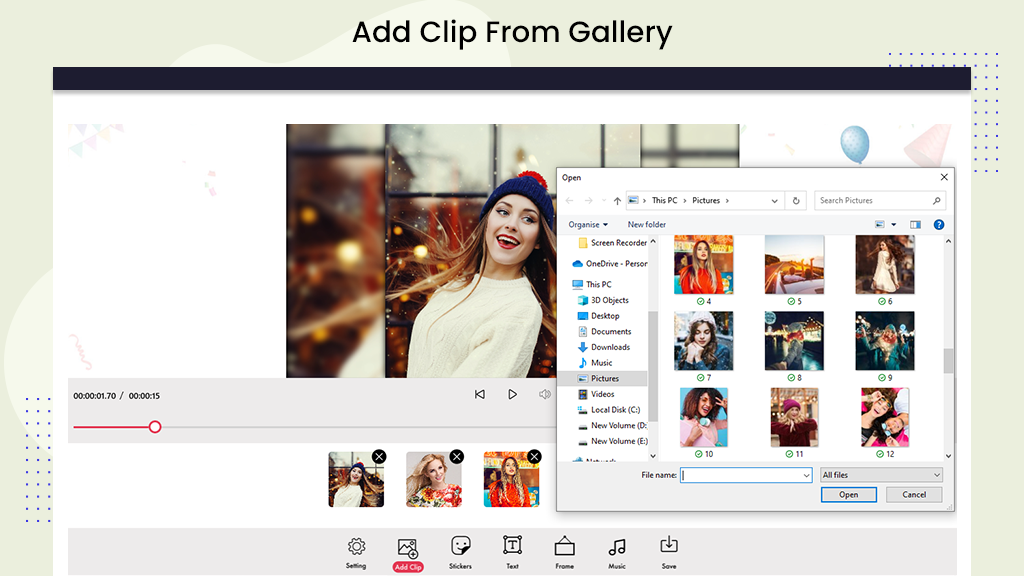Select the Add Clip tool

[408, 554]
